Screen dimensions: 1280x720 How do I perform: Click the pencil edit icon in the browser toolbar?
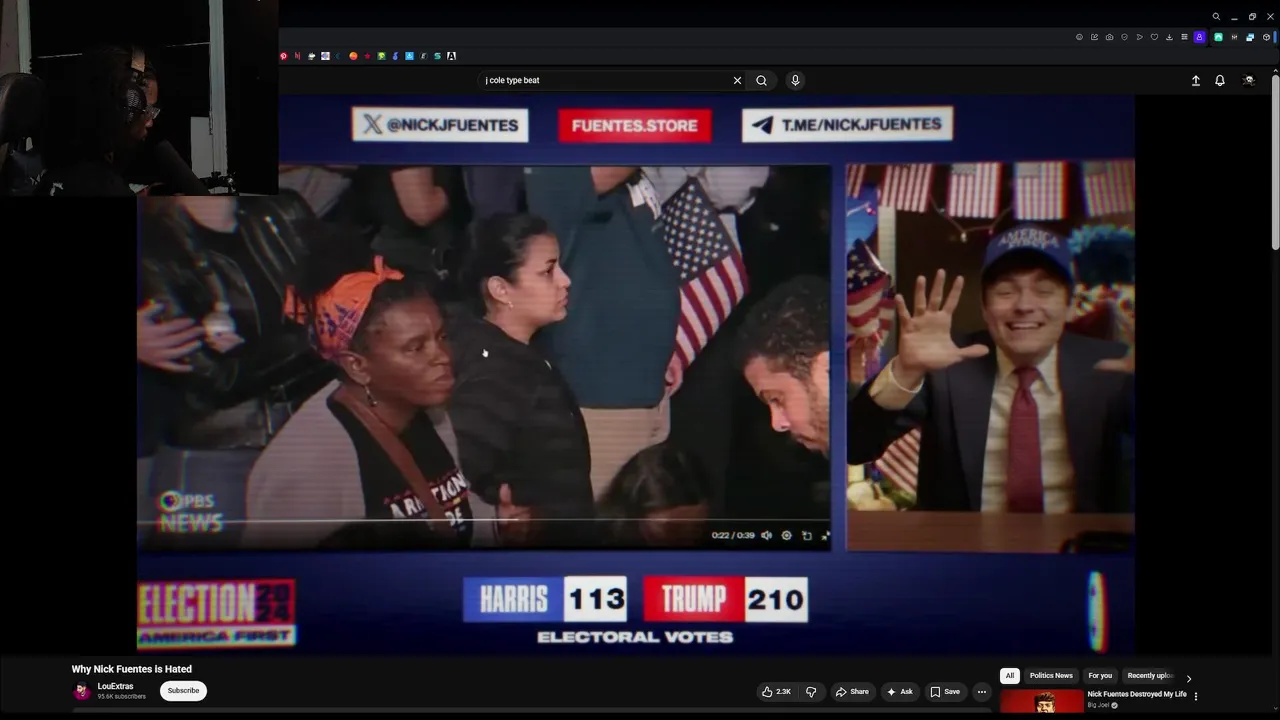(1094, 37)
